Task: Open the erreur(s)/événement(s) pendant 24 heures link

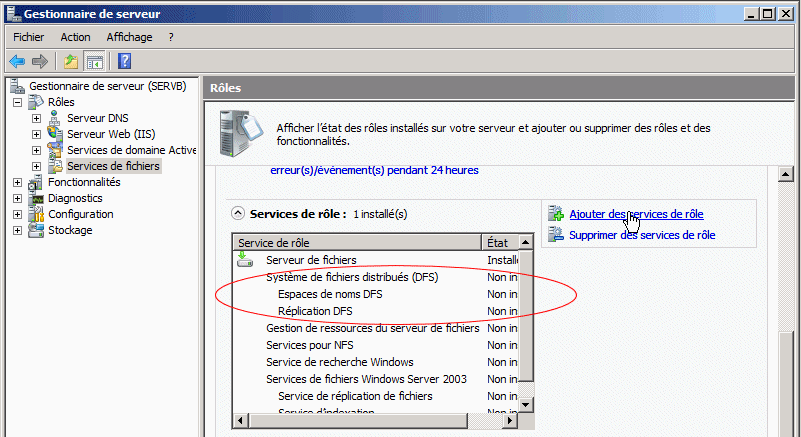Action: 374,170
